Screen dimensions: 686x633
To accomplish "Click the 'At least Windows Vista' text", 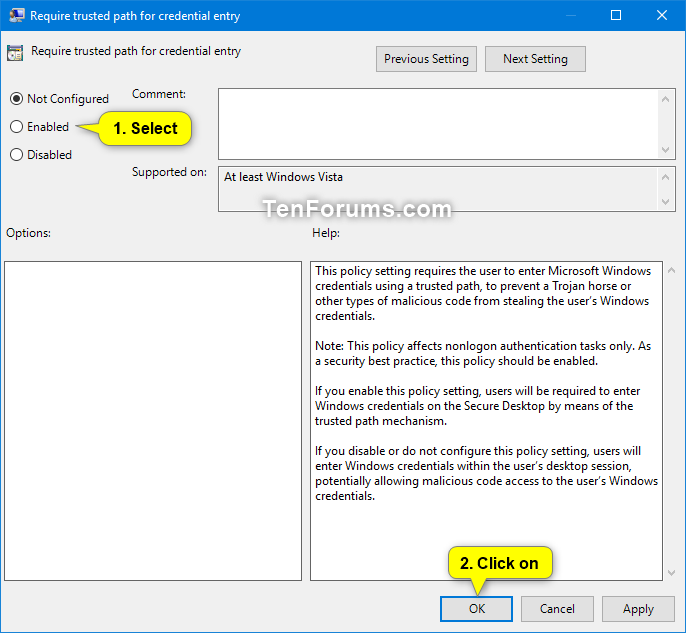I will (x=283, y=177).
